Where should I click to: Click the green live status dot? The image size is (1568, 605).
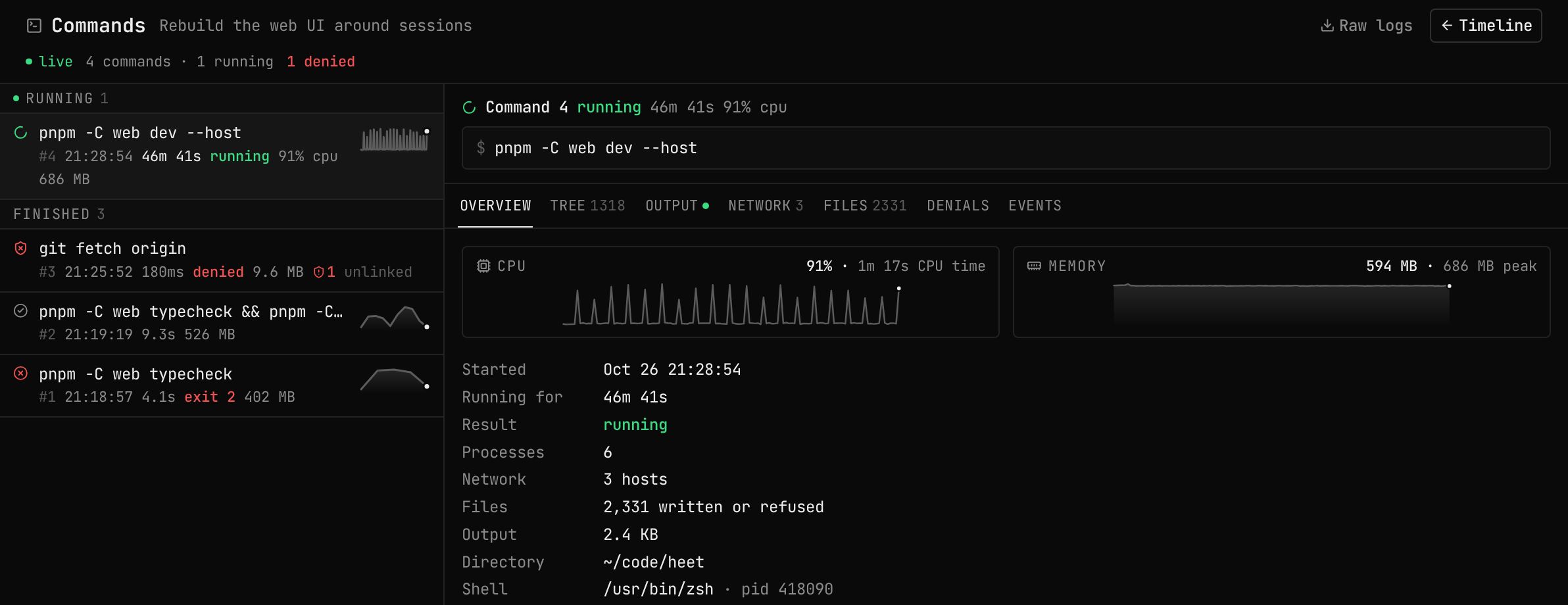pos(29,62)
